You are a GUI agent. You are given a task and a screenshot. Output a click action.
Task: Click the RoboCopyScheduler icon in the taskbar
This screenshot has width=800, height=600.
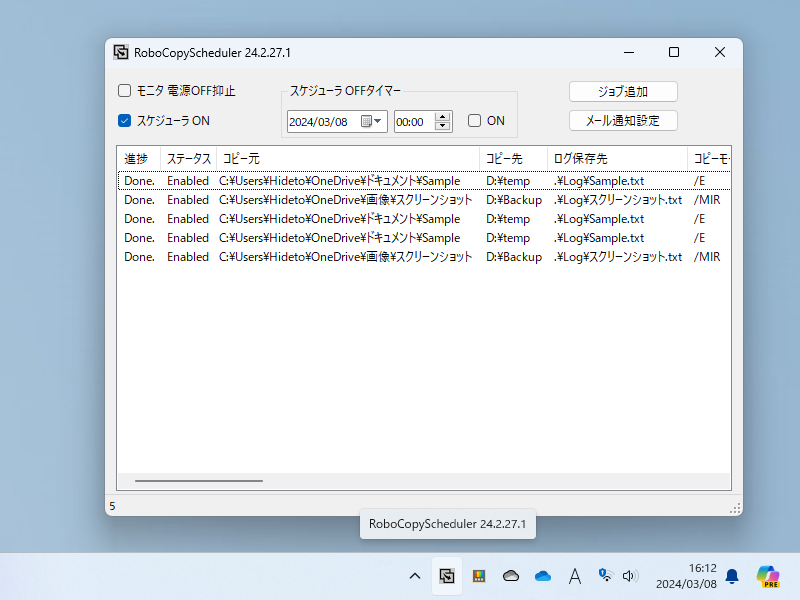[446, 576]
